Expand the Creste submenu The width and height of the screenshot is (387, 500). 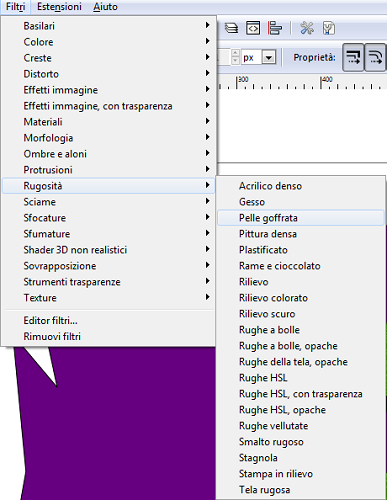pos(109,58)
